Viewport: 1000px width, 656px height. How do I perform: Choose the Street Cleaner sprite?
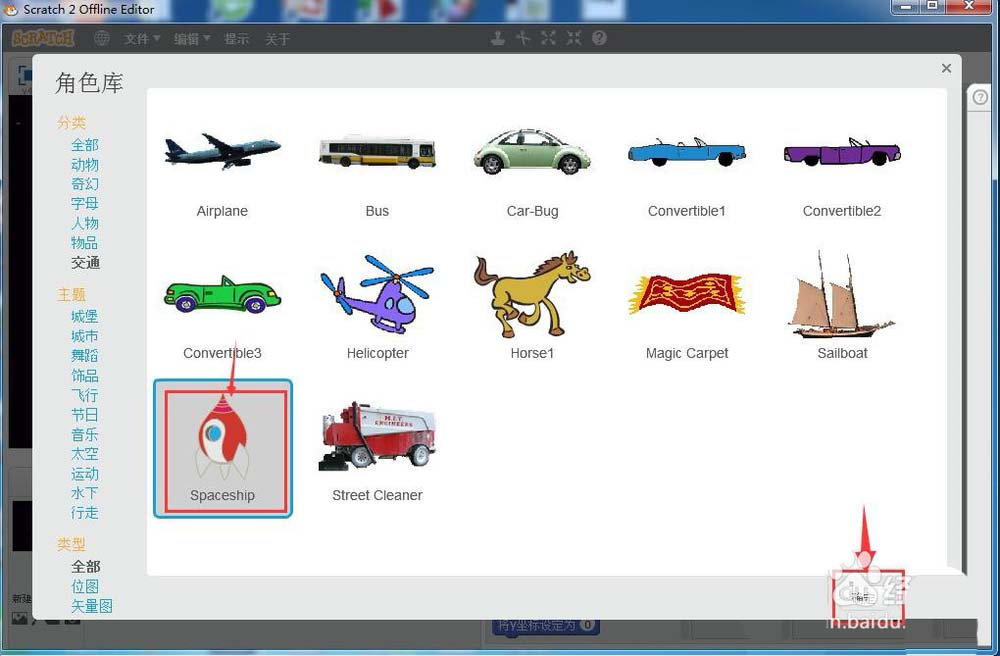(x=377, y=437)
